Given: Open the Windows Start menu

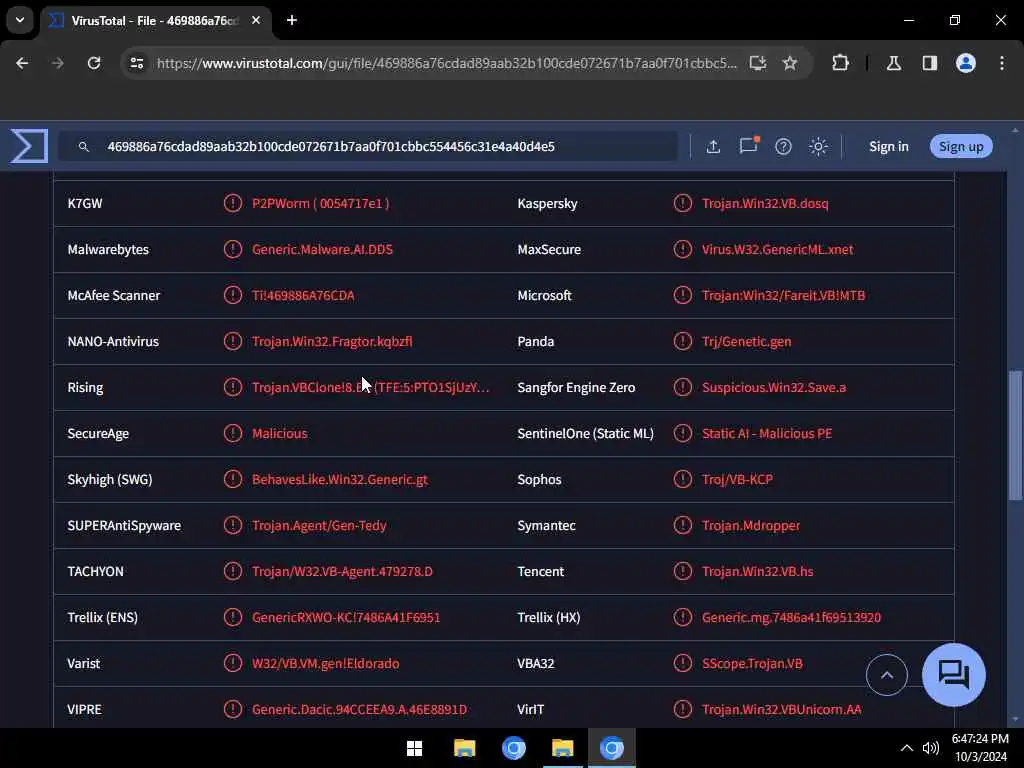Looking at the screenshot, I should [x=414, y=748].
